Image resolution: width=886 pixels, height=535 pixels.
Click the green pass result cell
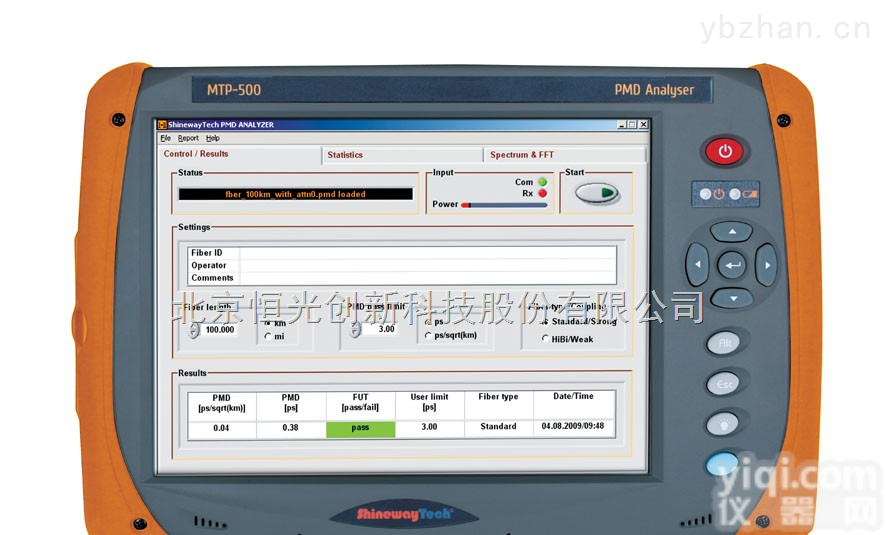pyautogui.click(x=360, y=428)
